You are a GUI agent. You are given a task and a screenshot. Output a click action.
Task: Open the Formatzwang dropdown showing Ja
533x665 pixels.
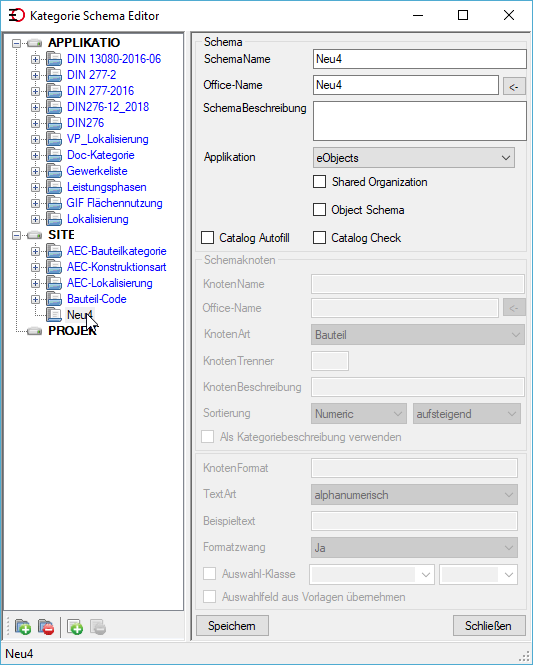tap(414, 548)
